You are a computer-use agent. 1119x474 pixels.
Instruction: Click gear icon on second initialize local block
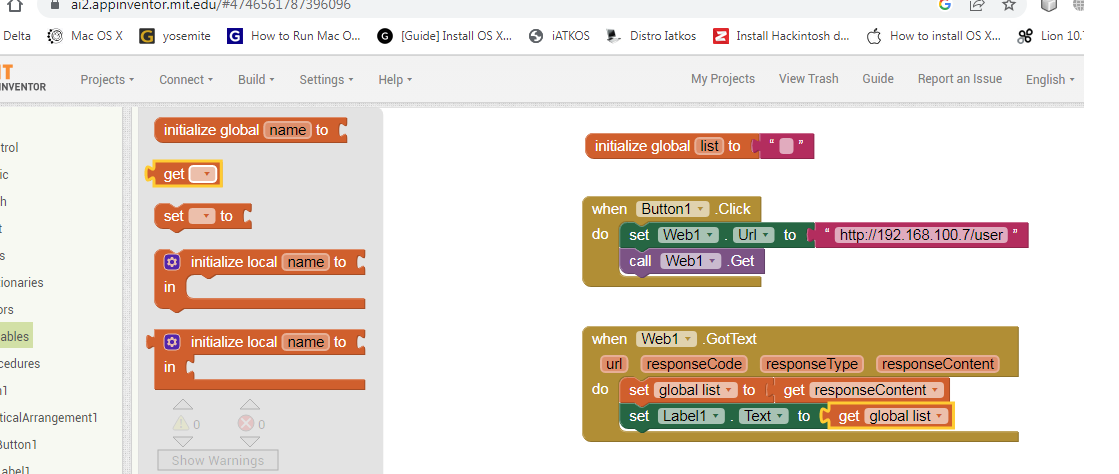172,342
